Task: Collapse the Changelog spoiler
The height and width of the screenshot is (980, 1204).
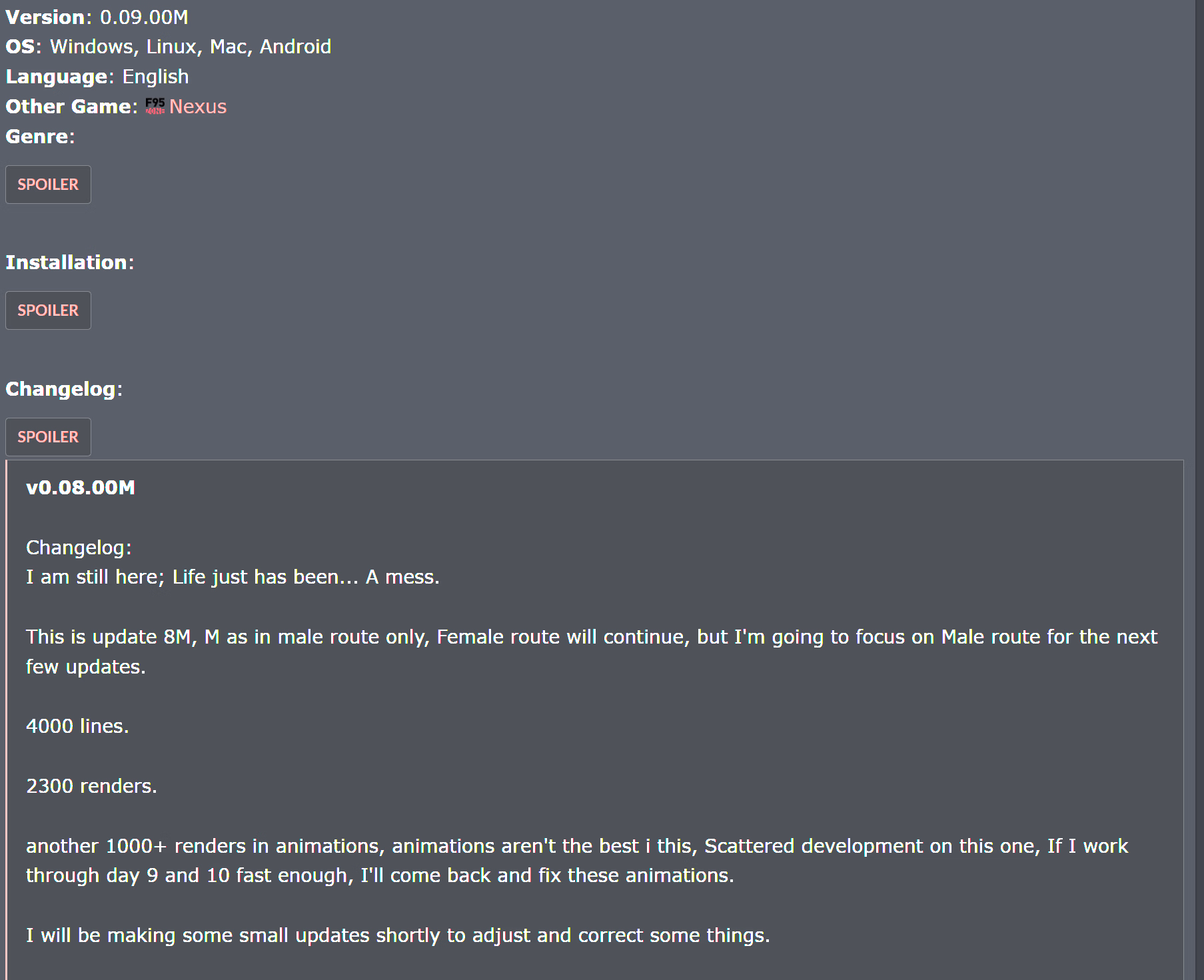Action: click(x=48, y=437)
